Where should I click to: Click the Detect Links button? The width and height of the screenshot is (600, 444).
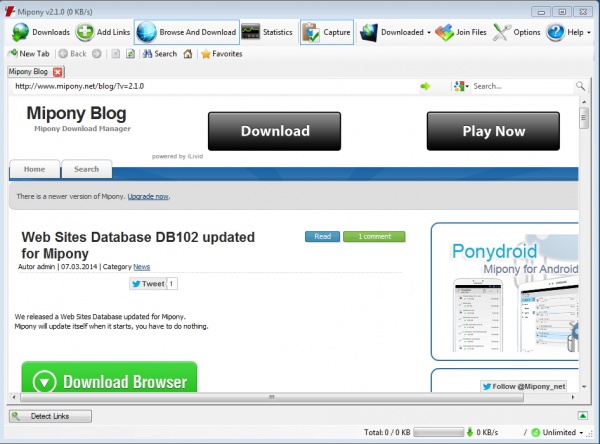coord(50,416)
